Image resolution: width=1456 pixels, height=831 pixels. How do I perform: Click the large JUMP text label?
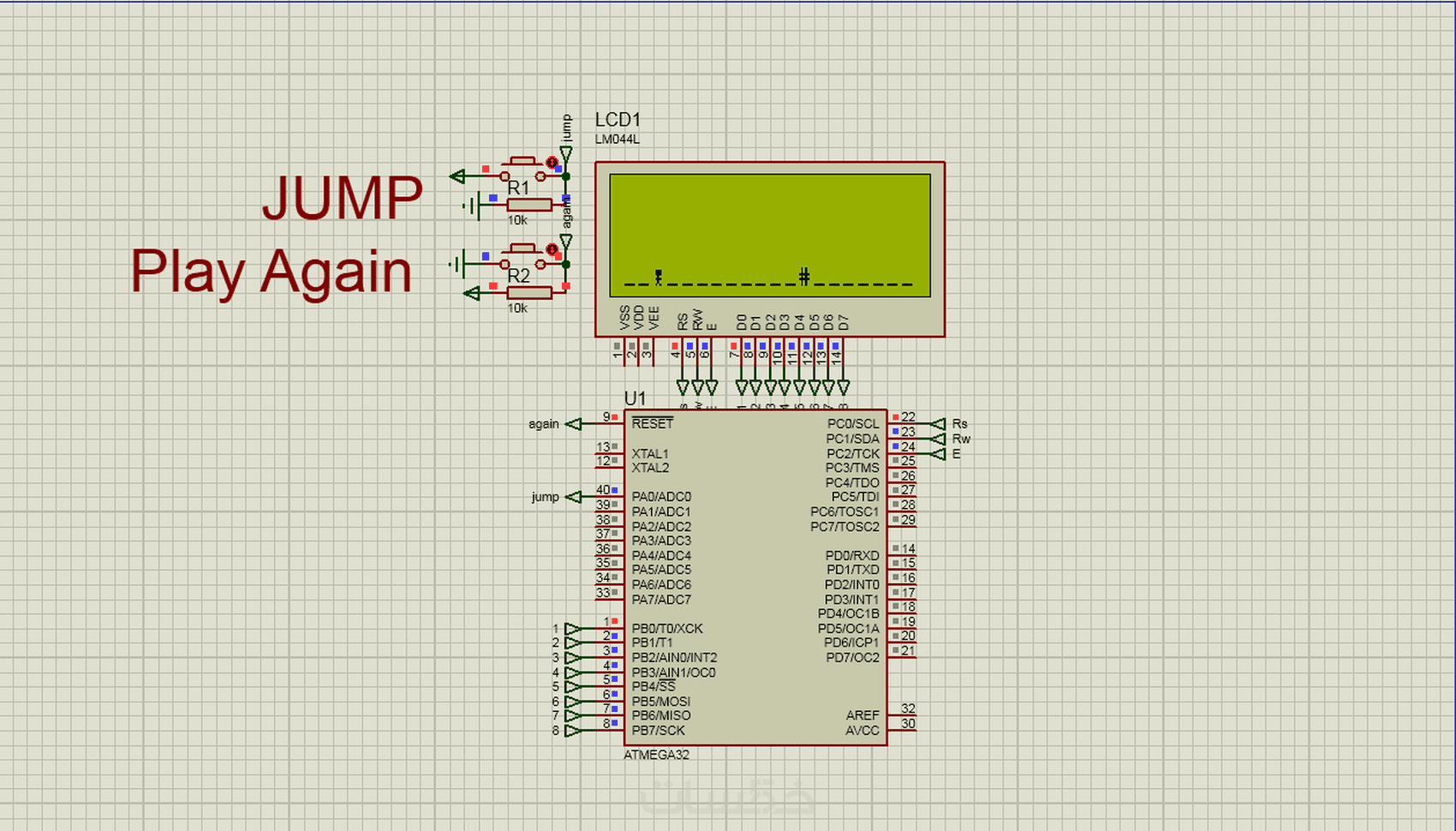tap(343, 198)
